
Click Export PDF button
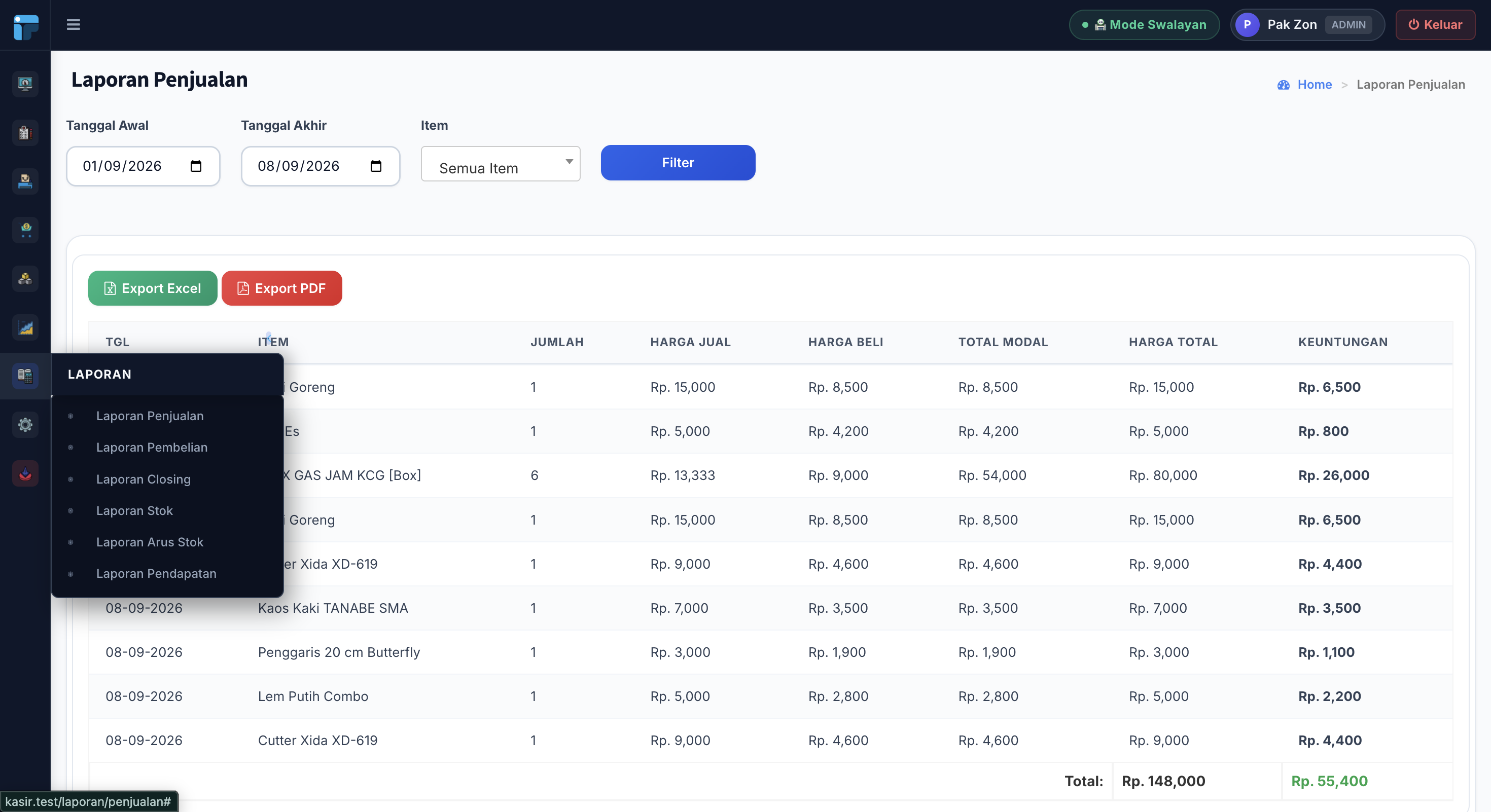[x=281, y=288]
